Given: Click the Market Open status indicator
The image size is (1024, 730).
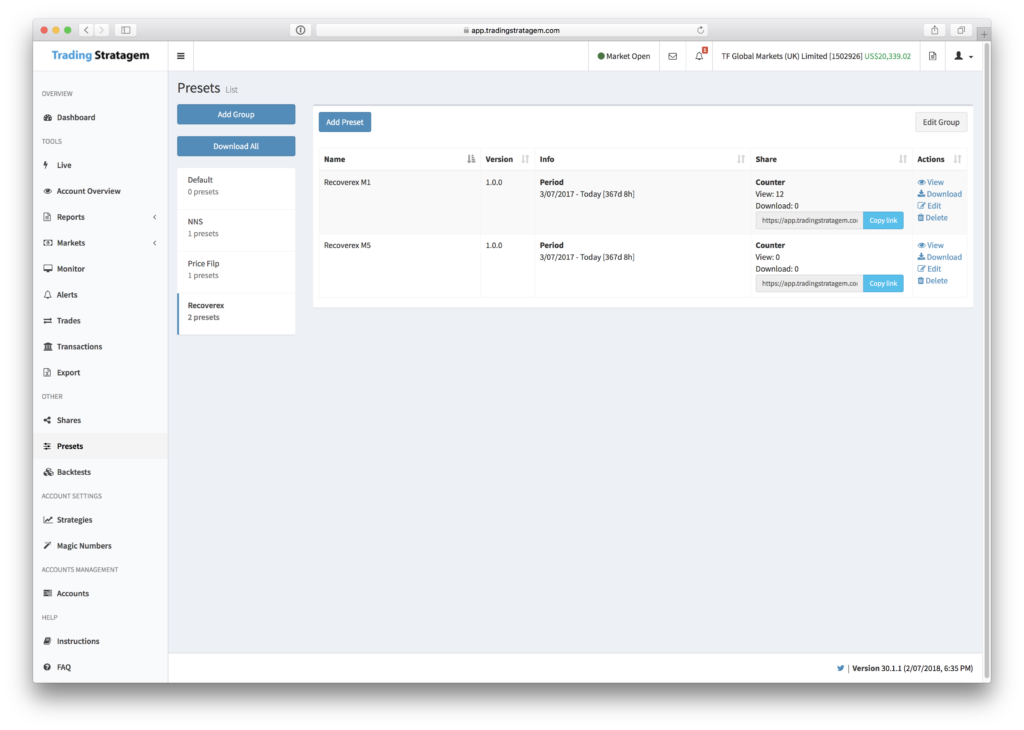Looking at the screenshot, I should tap(624, 56).
